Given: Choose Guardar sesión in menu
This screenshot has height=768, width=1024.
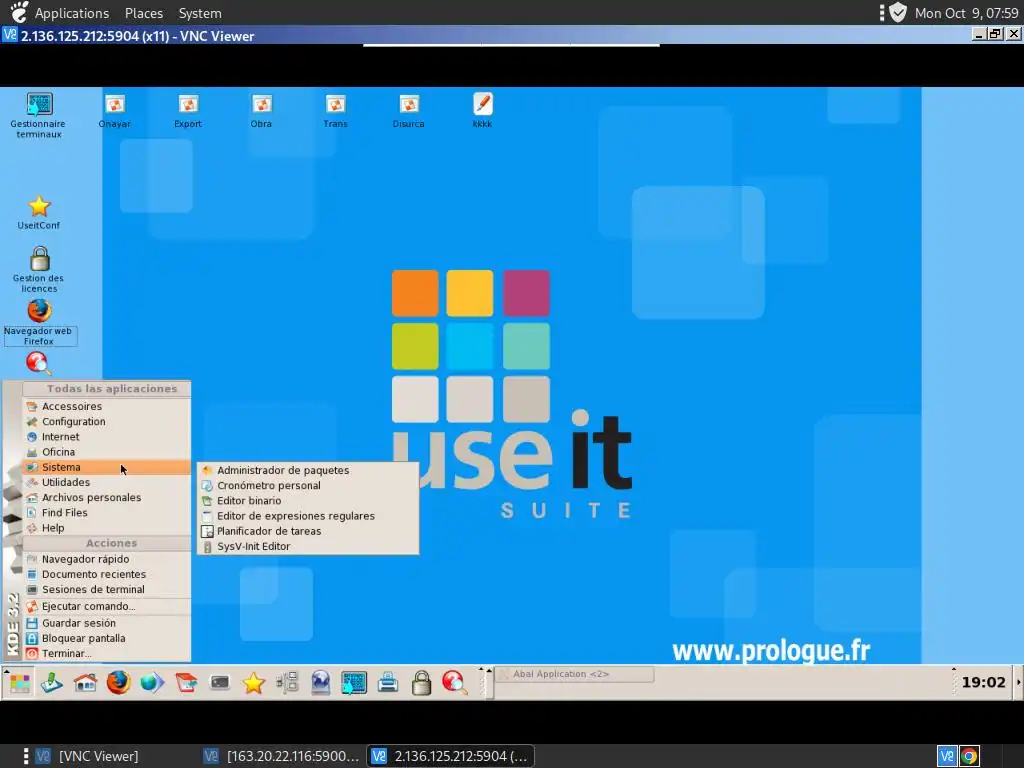Looking at the screenshot, I should pyautogui.click(x=106, y=623).
